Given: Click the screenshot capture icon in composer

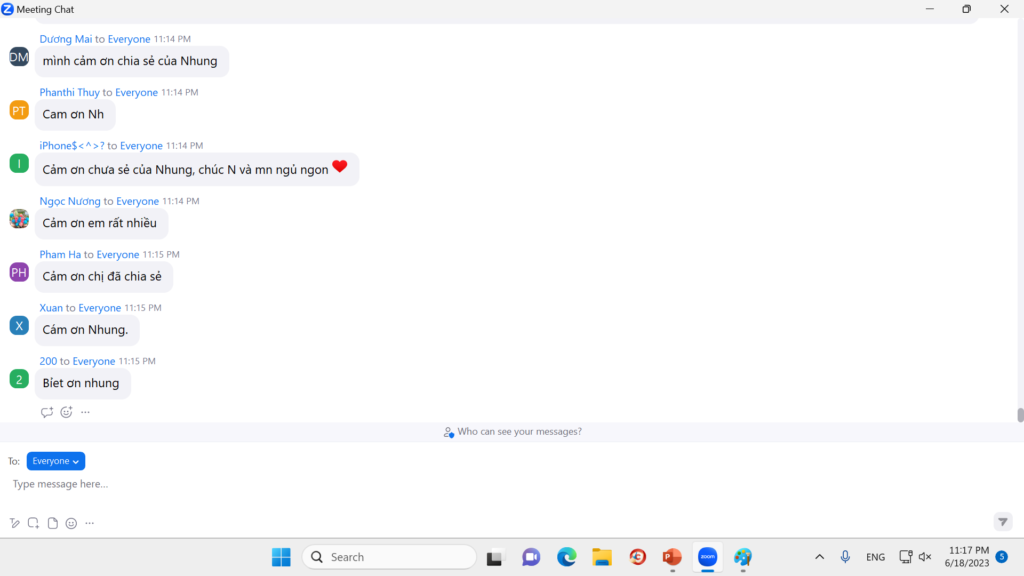Looking at the screenshot, I should [33, 523].
